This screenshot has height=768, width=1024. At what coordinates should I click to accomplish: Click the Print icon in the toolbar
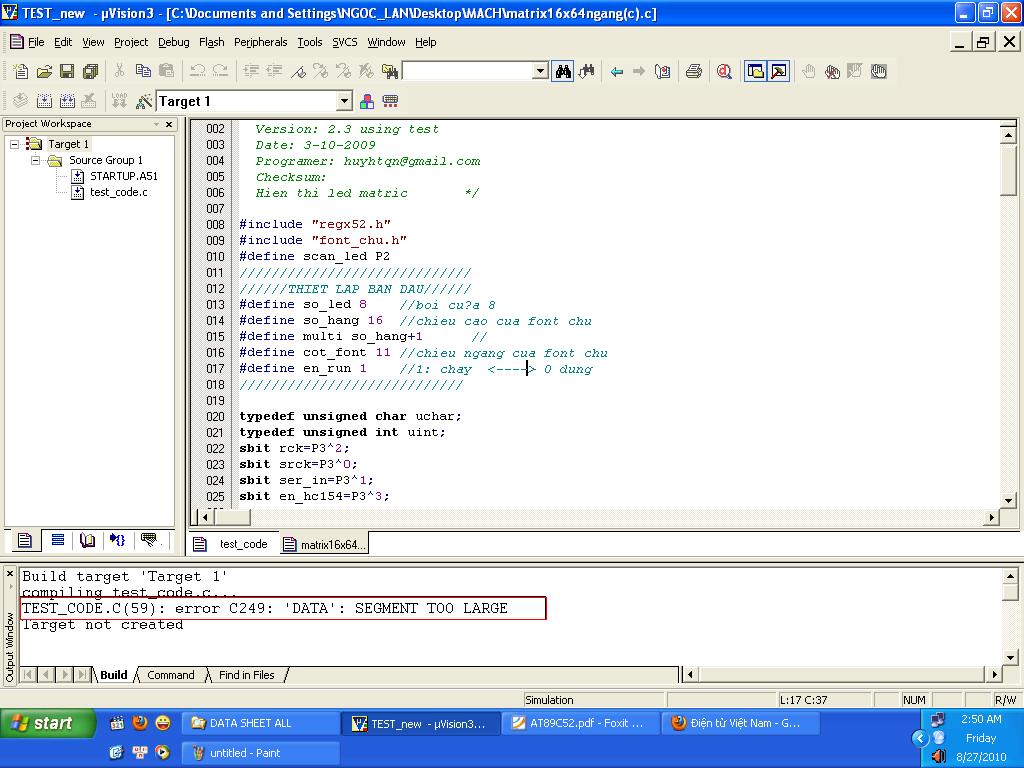(693, 71)
